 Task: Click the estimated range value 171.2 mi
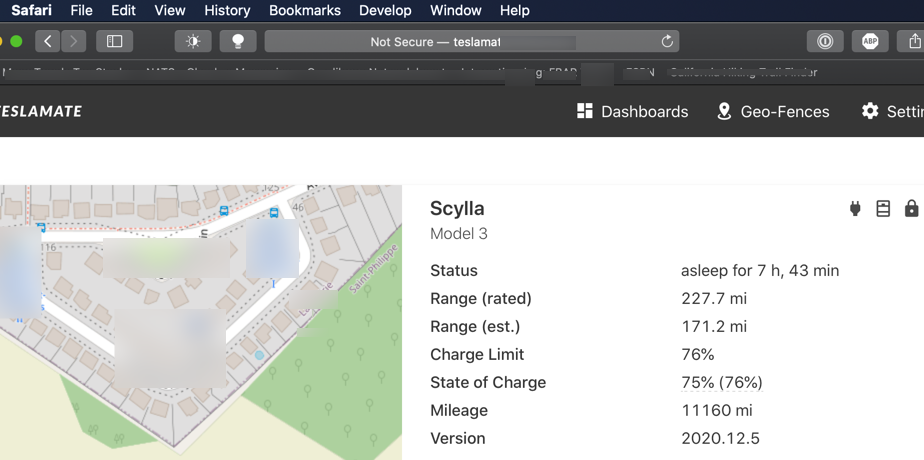click(714, 326)
